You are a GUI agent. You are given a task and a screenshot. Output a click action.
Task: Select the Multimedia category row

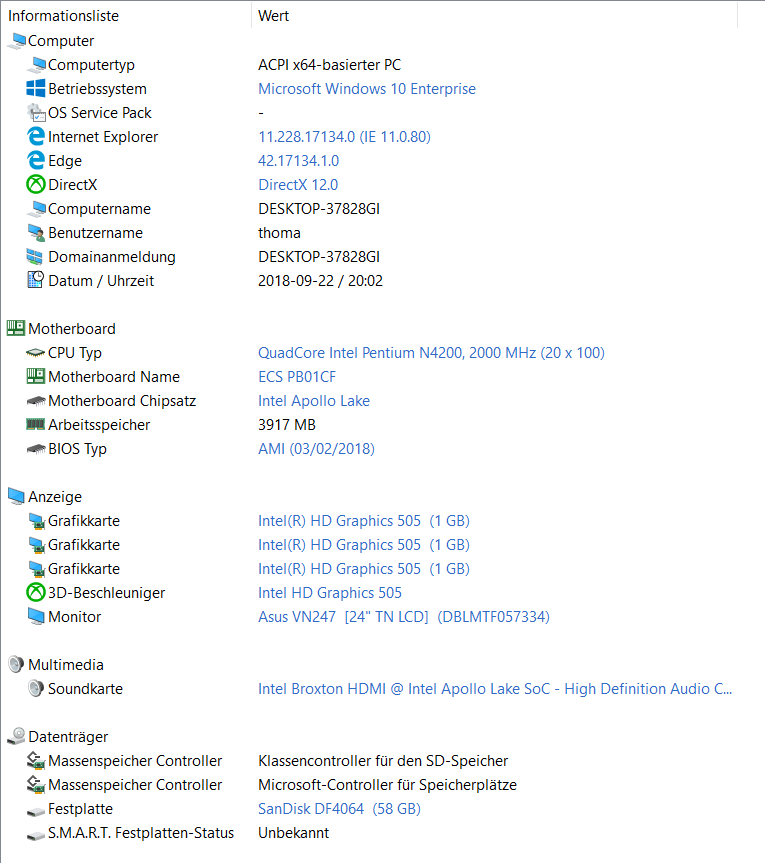pos(66,664)
